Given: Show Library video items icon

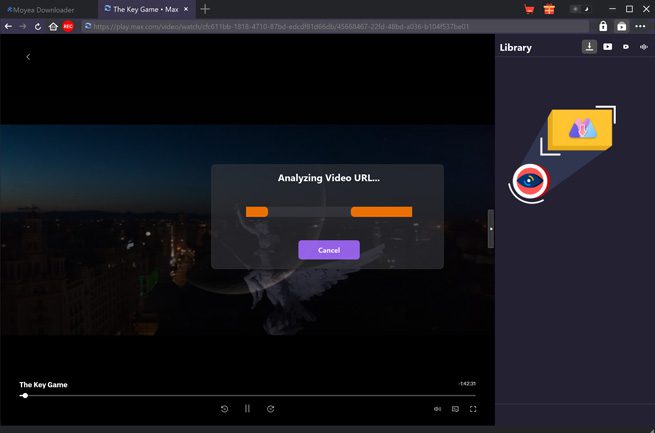Looking at the screenshot, I should [608, 47].
